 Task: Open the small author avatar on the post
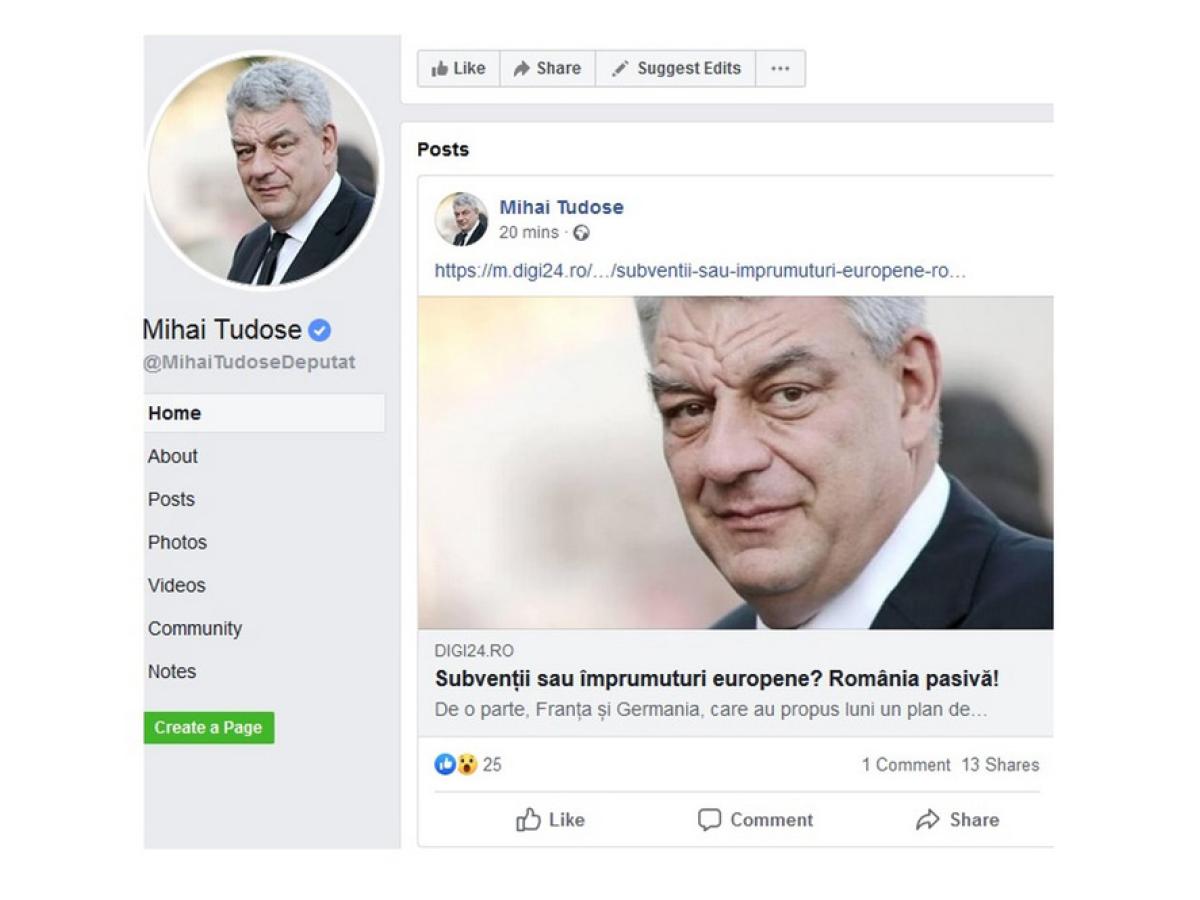point(461,219)
